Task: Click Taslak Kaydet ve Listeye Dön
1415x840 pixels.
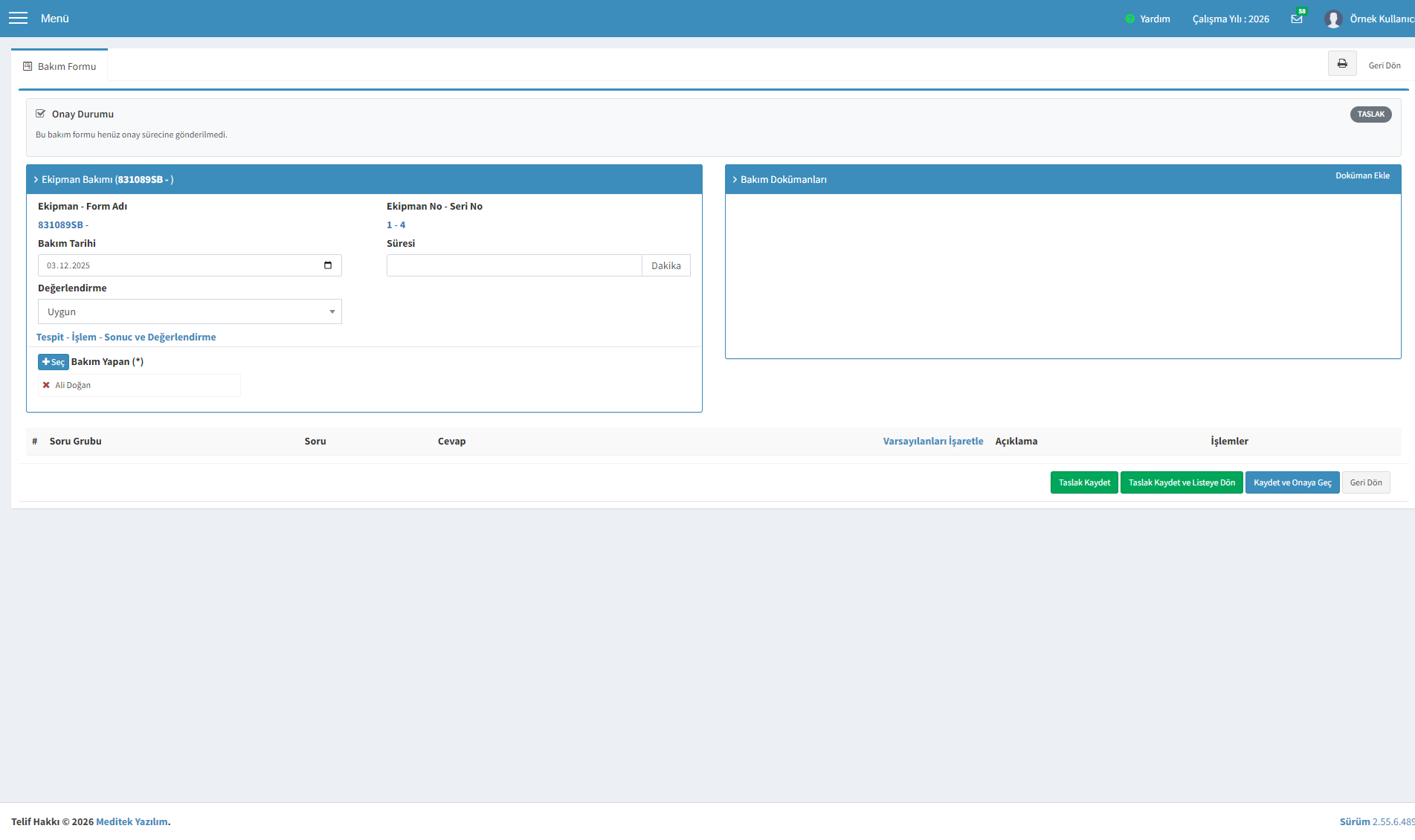Action: tap(1182, 482)
